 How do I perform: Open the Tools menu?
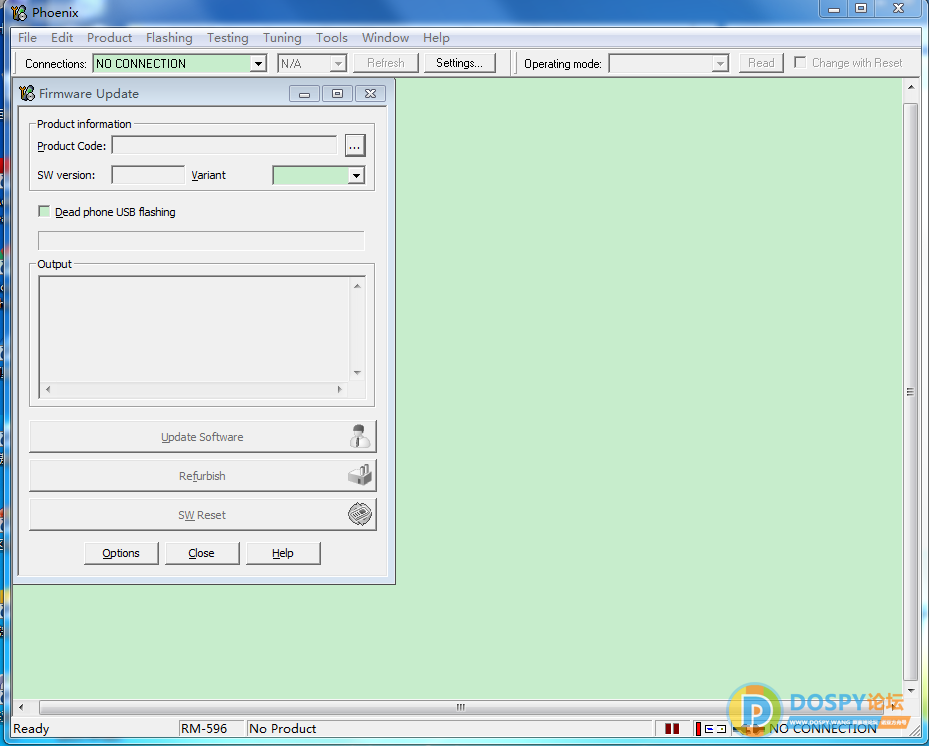click(331, 37)
